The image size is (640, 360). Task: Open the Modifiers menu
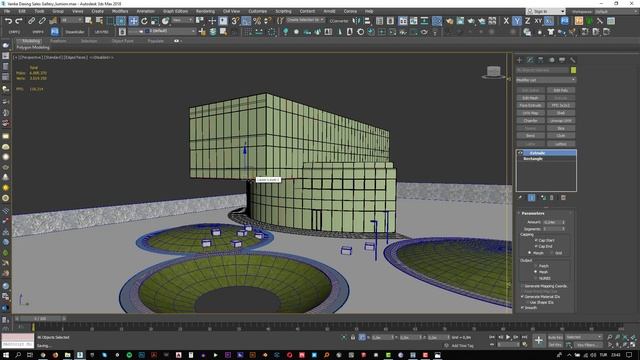(120, 11)
